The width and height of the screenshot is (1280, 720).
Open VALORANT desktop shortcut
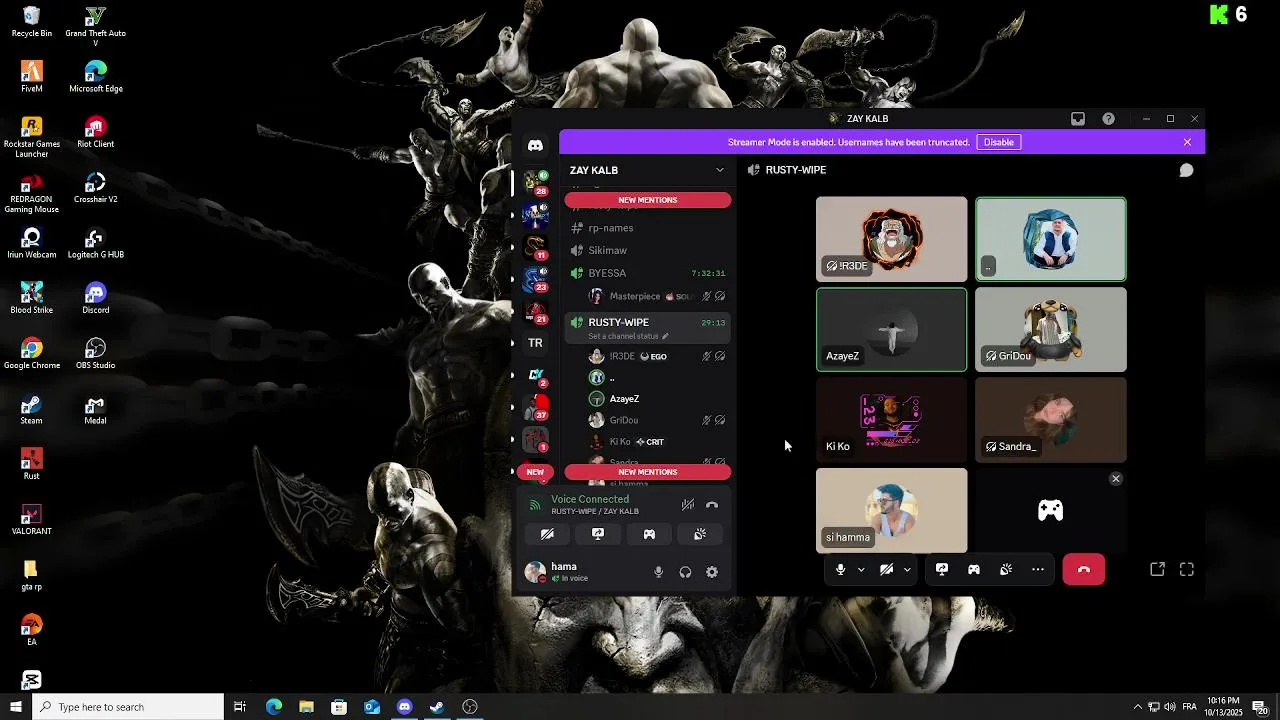(32, 519)
